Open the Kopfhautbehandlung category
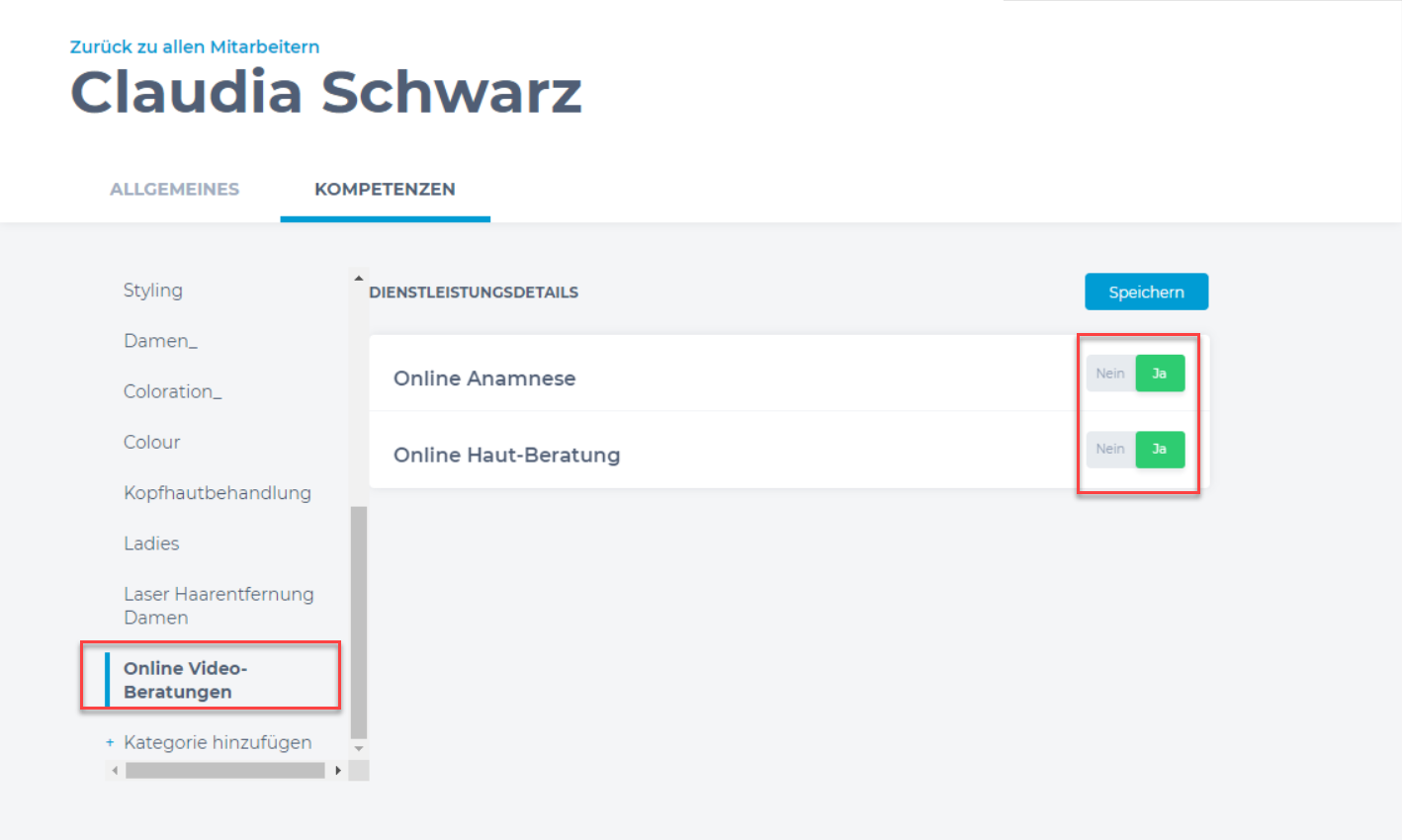Screen dimensions: 1402x840 coord(218,492)
